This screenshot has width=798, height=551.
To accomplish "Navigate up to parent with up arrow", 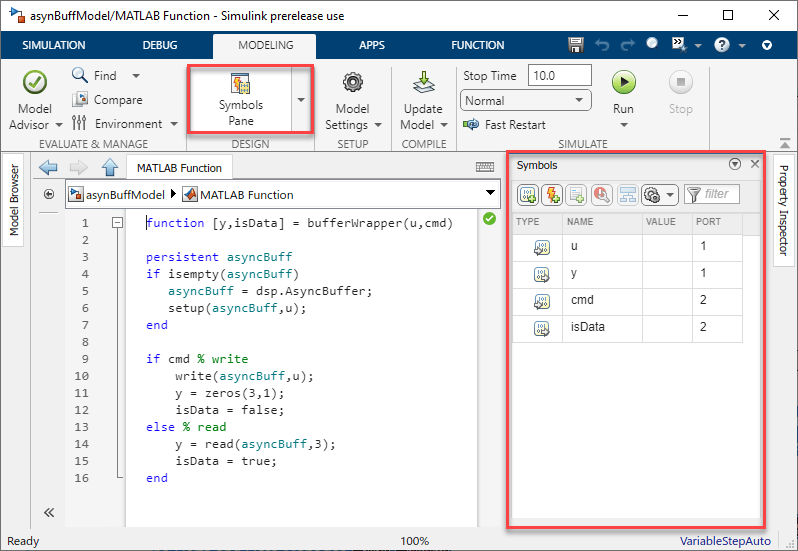I will (x=110, y=167).
